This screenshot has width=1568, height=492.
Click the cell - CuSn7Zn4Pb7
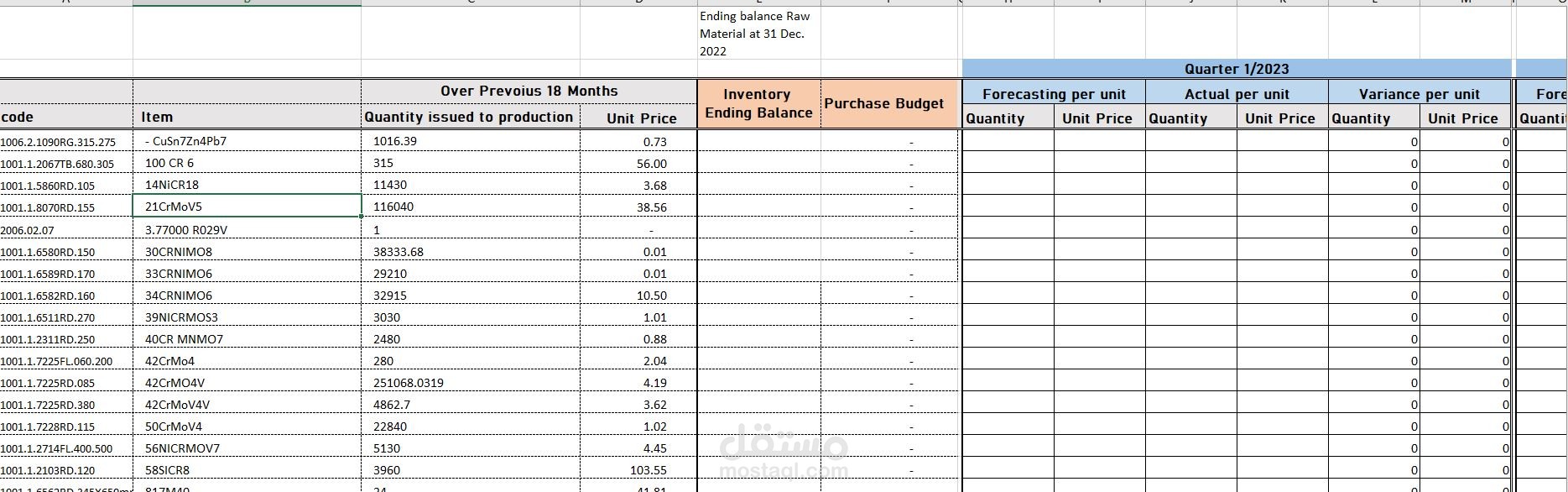point(247,141)
